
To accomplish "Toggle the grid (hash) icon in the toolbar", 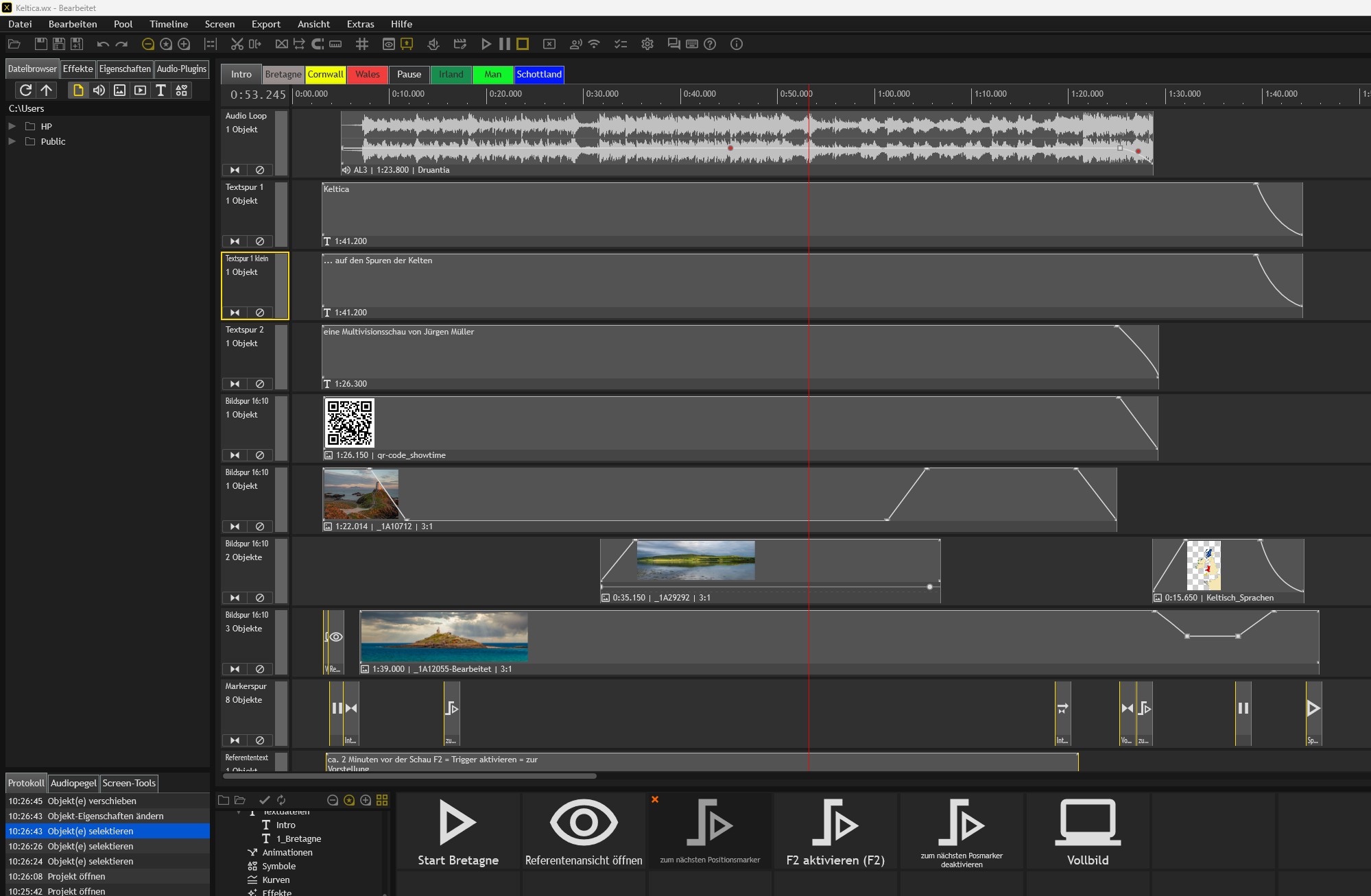I will coord(362,44).
